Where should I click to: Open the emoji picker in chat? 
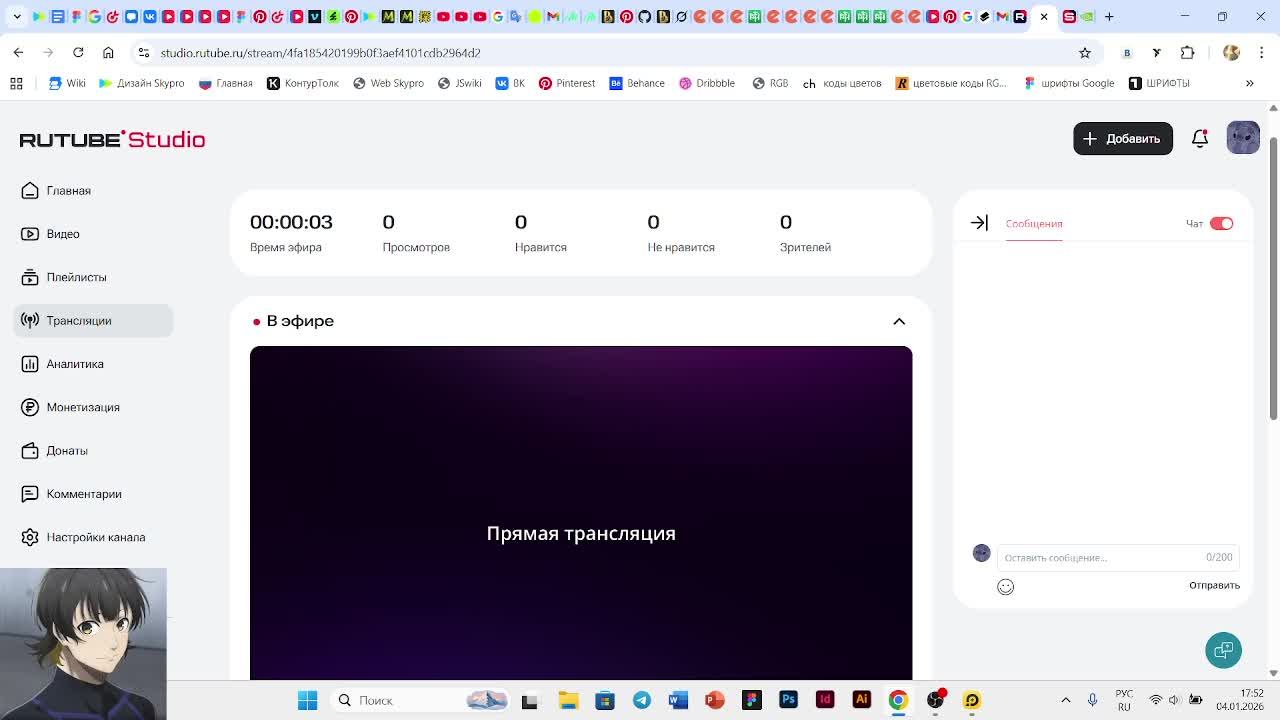pos(1005,587)
